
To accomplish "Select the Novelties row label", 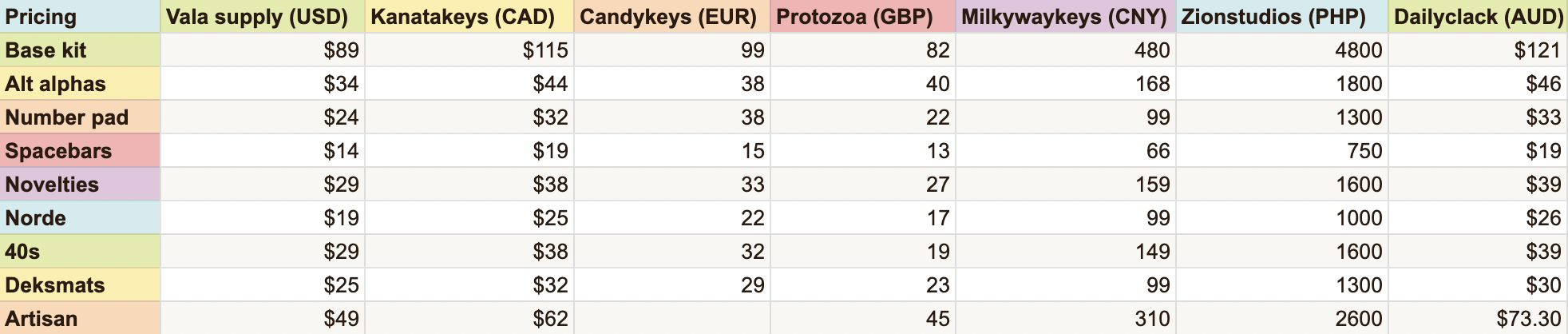I will tap(80, 185).
